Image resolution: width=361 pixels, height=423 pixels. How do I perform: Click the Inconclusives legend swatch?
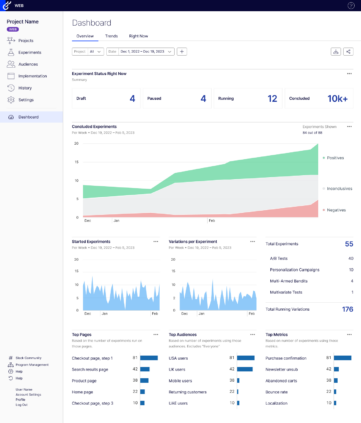click(x=324, y=189)
